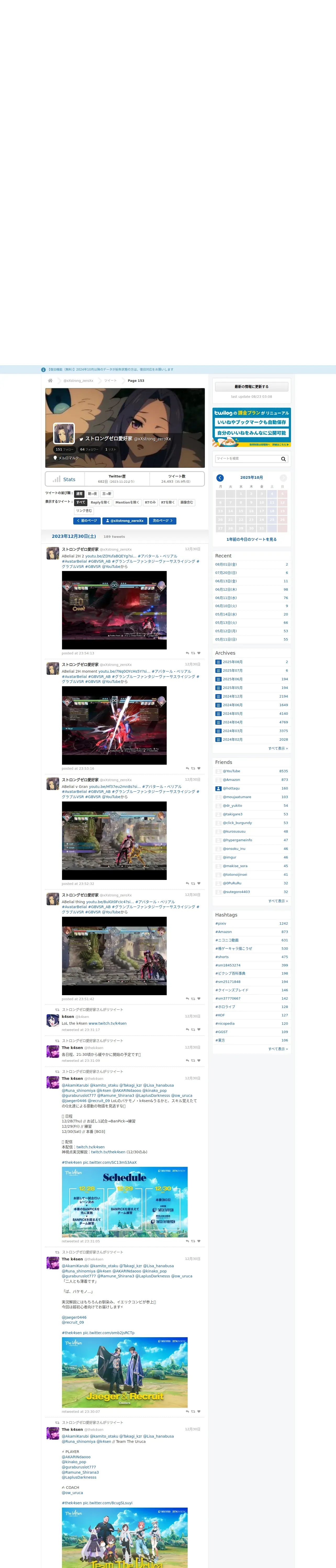Image resolution: width=336 pixels, height=1568 pixels.
Task: Go to 次のページ
Action: pyautogui.click(x=163, y=521)
